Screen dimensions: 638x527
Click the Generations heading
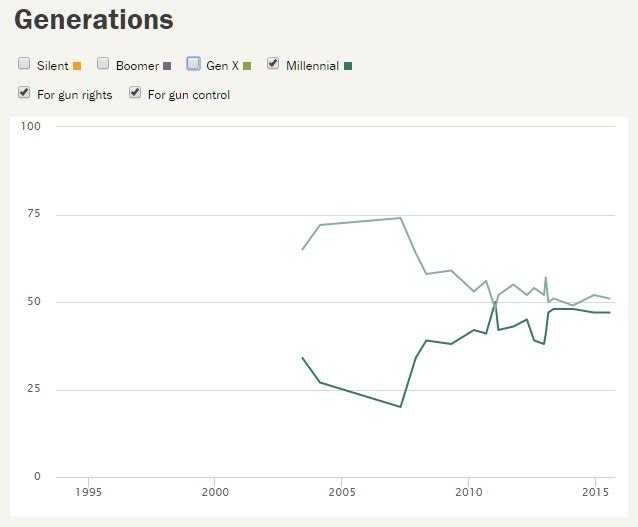pyautogui.click(x=94, y=19)
